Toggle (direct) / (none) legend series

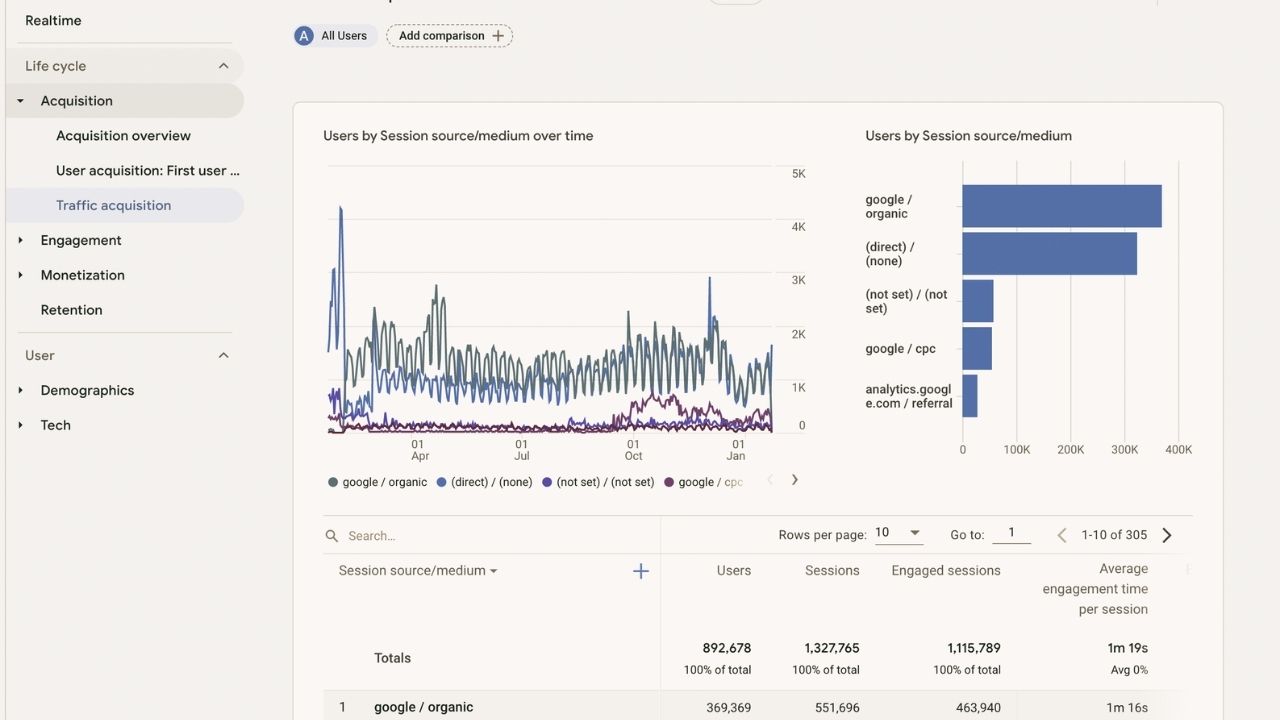click(x=485, y=482)
